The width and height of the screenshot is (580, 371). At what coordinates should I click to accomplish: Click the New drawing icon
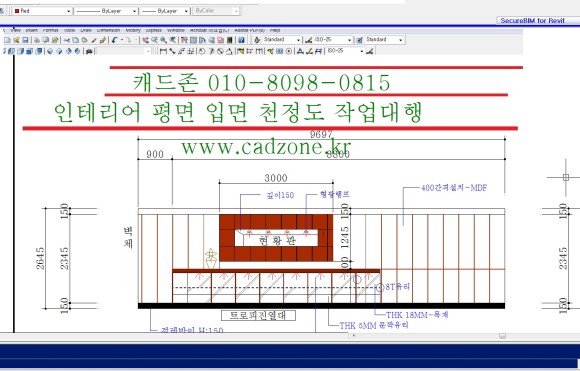coord(7,40)
